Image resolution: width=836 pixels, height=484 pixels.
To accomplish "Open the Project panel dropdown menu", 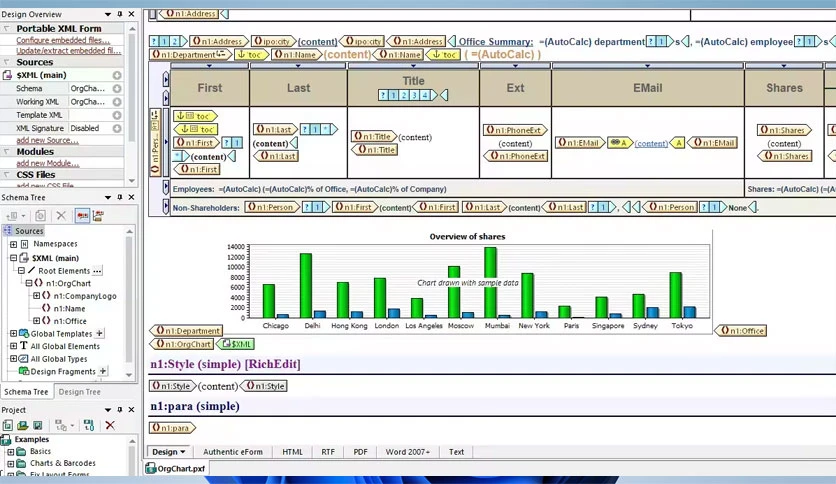I will coord(108,409).
